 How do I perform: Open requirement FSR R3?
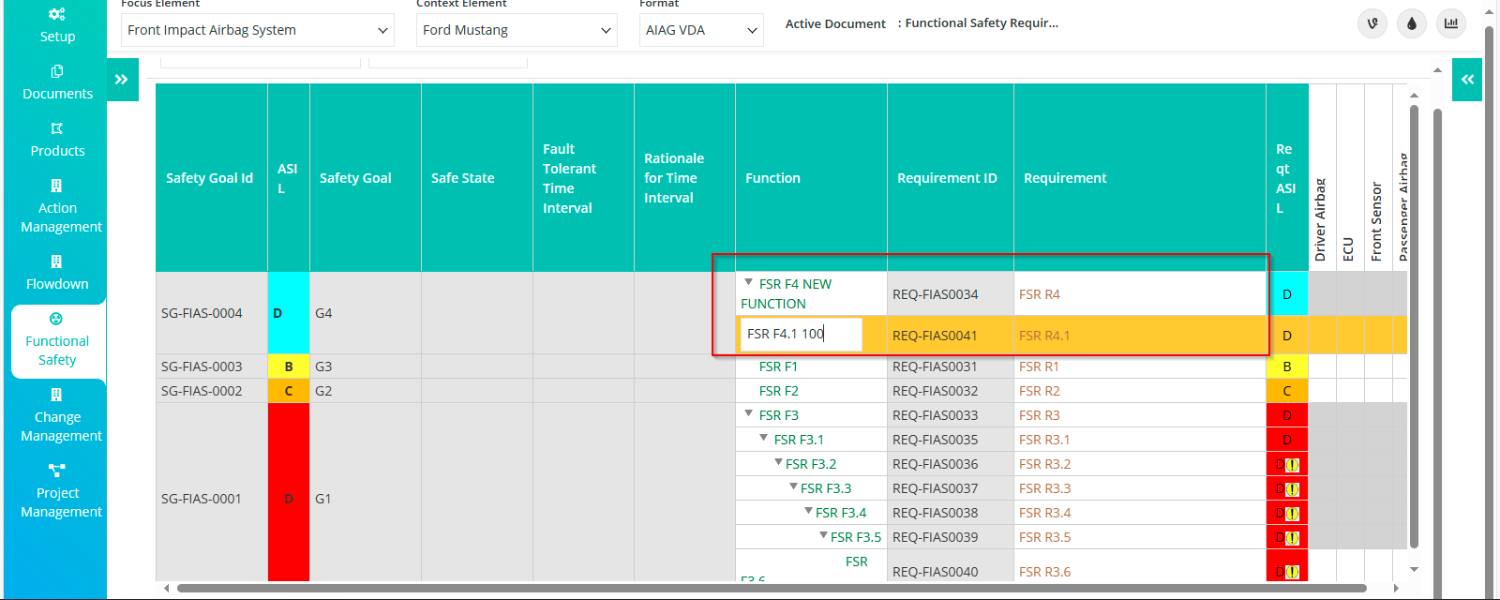click(1039, 415)
